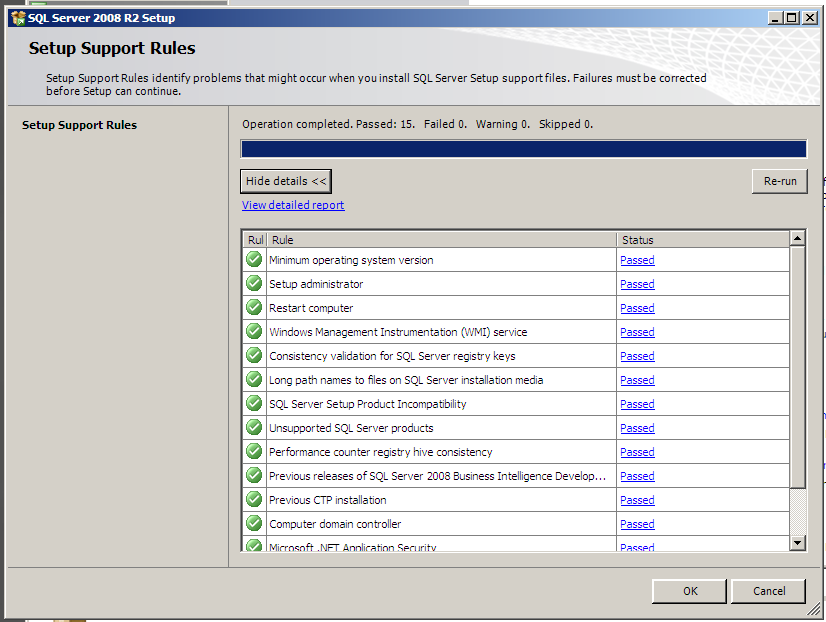This screenshot has width=826, height=622.
Task: Open Passed status for Previous releases of SQL Server 2008
Action: pyautogui.click(x=637, y=476)
